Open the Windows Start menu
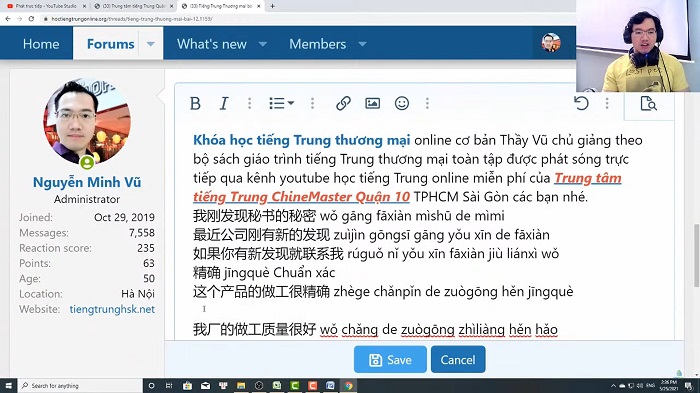The height and width of the screenshot is (393, 700). tap(8, 385)
